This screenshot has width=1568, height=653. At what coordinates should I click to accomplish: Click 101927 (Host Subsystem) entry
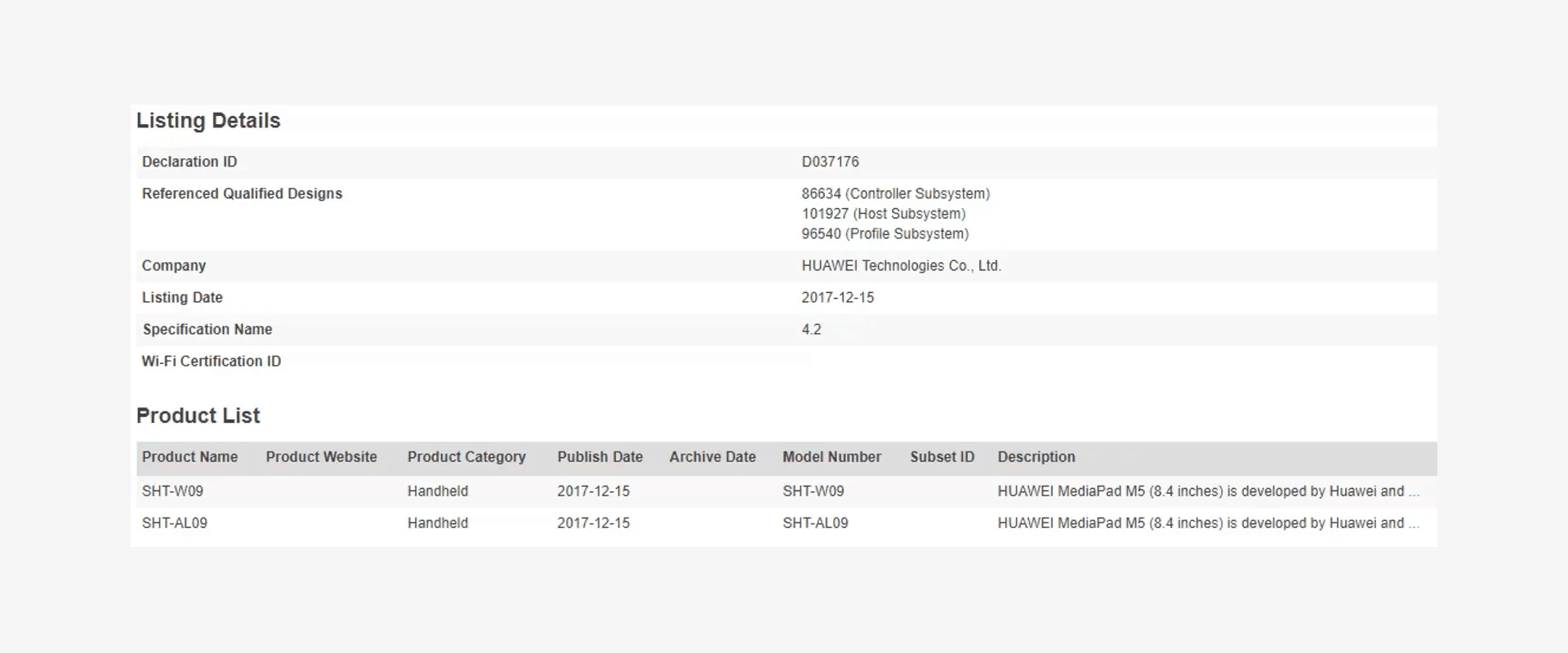coord(883,214)
